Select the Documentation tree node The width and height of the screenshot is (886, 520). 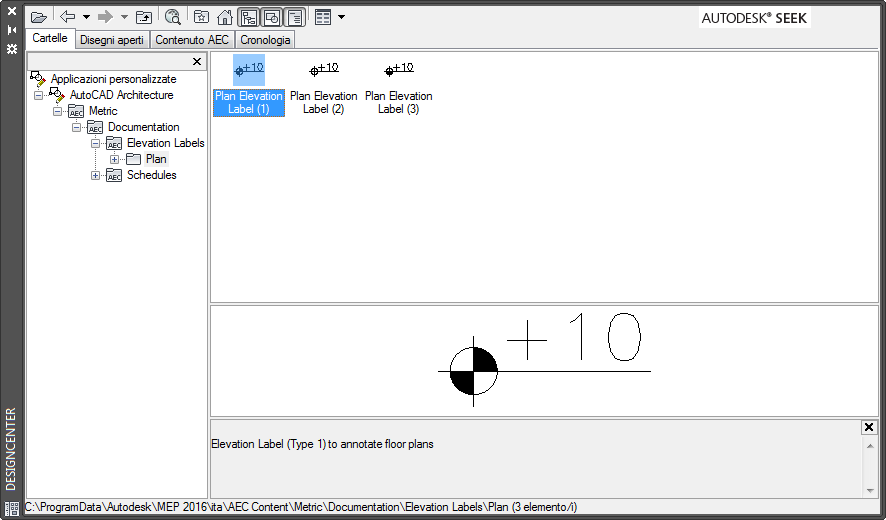[144, 127]
